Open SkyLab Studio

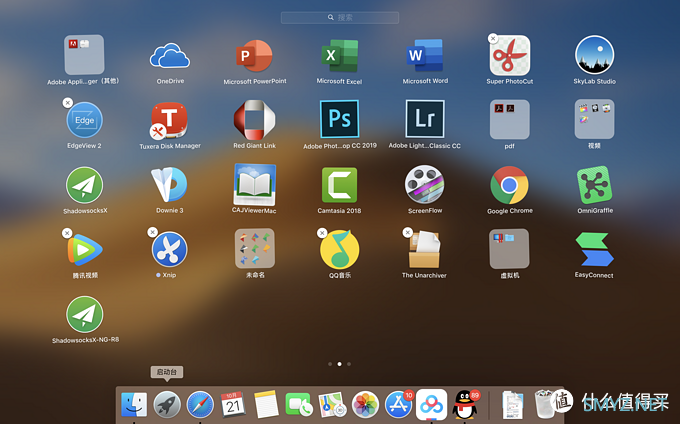click(x=594, y=55)
